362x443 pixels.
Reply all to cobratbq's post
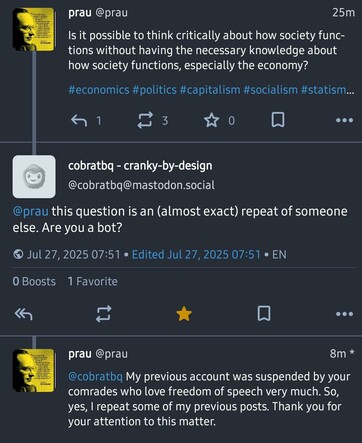(x=24, y=314)
